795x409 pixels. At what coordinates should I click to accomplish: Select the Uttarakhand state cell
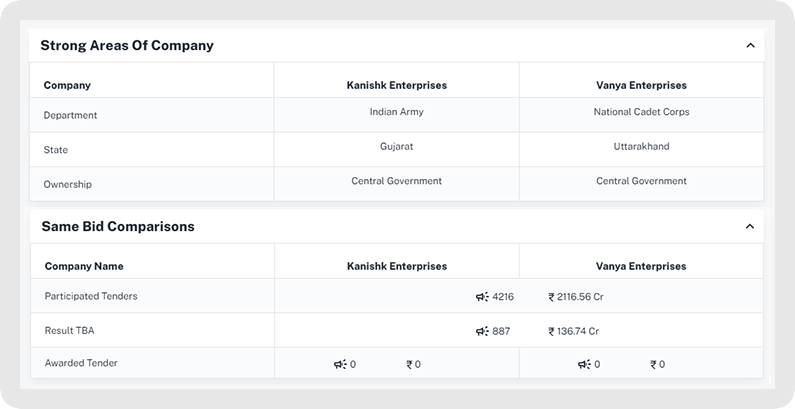641,146
